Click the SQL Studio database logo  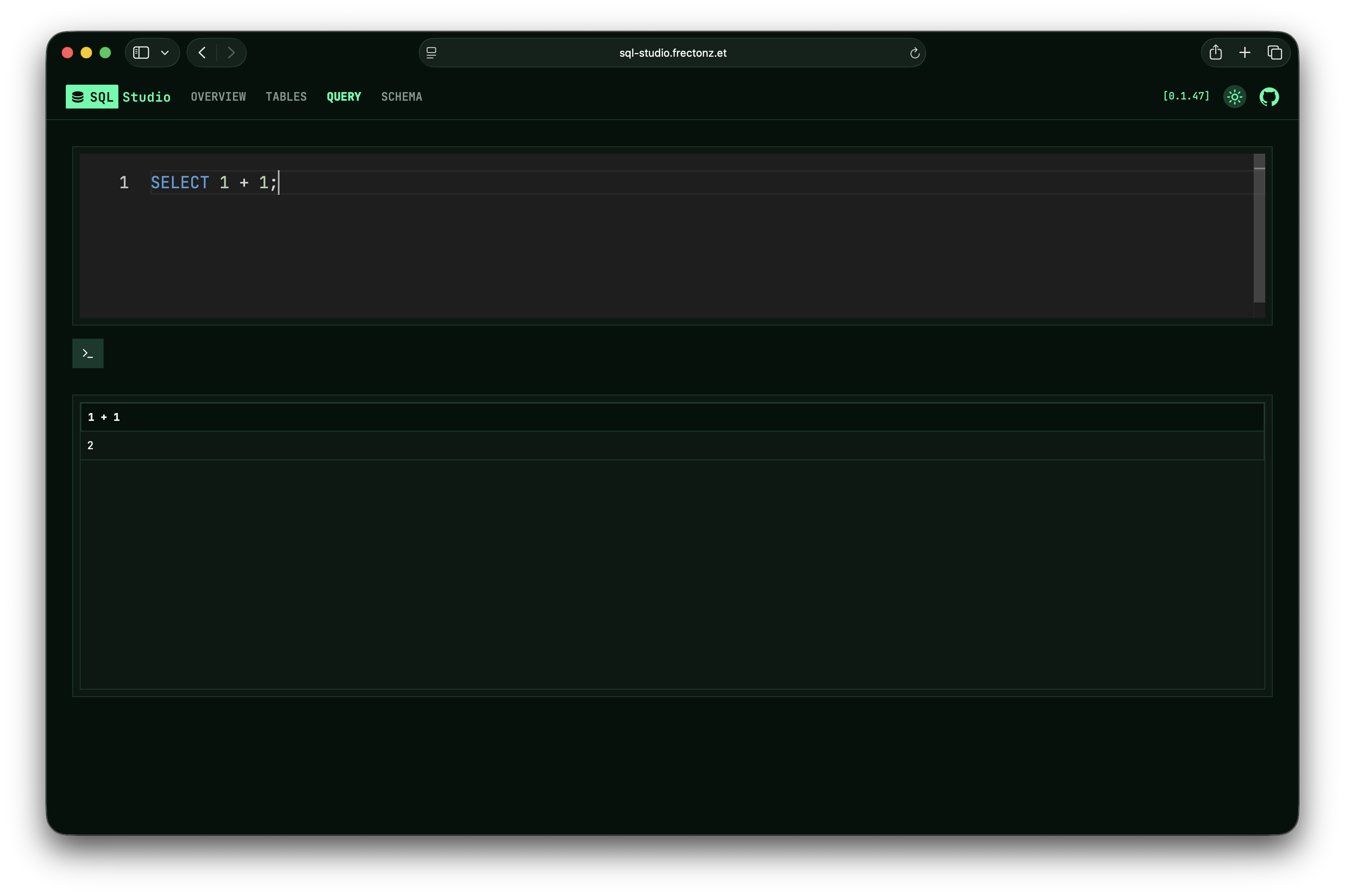click(x=91, y=97)
